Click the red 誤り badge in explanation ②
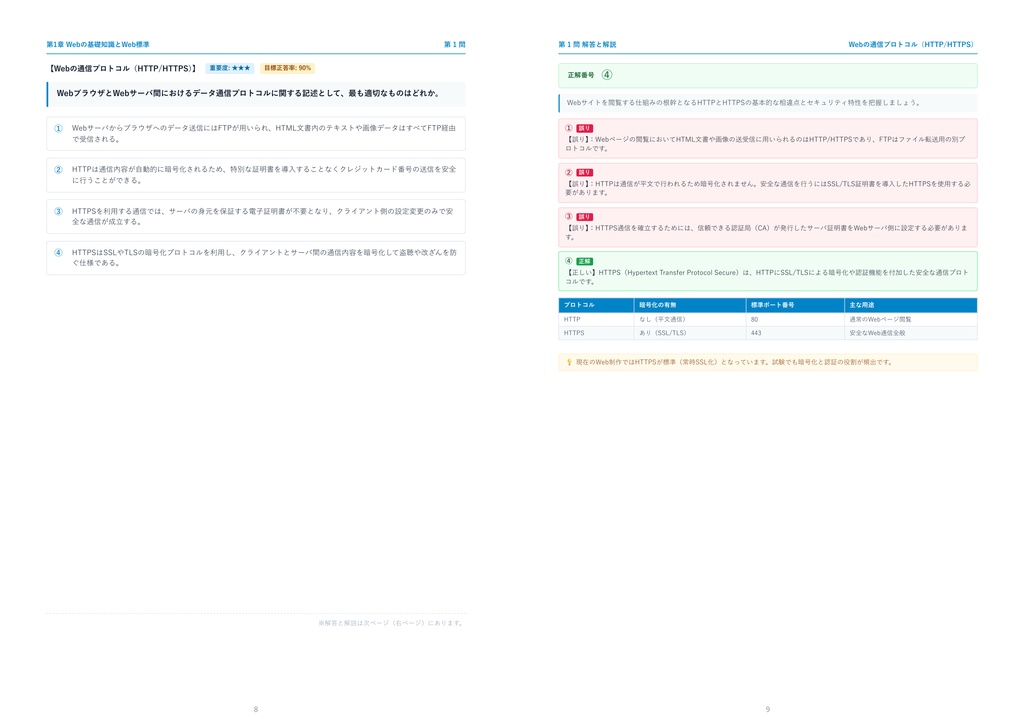1024x724 pixels. pos(584,173)
